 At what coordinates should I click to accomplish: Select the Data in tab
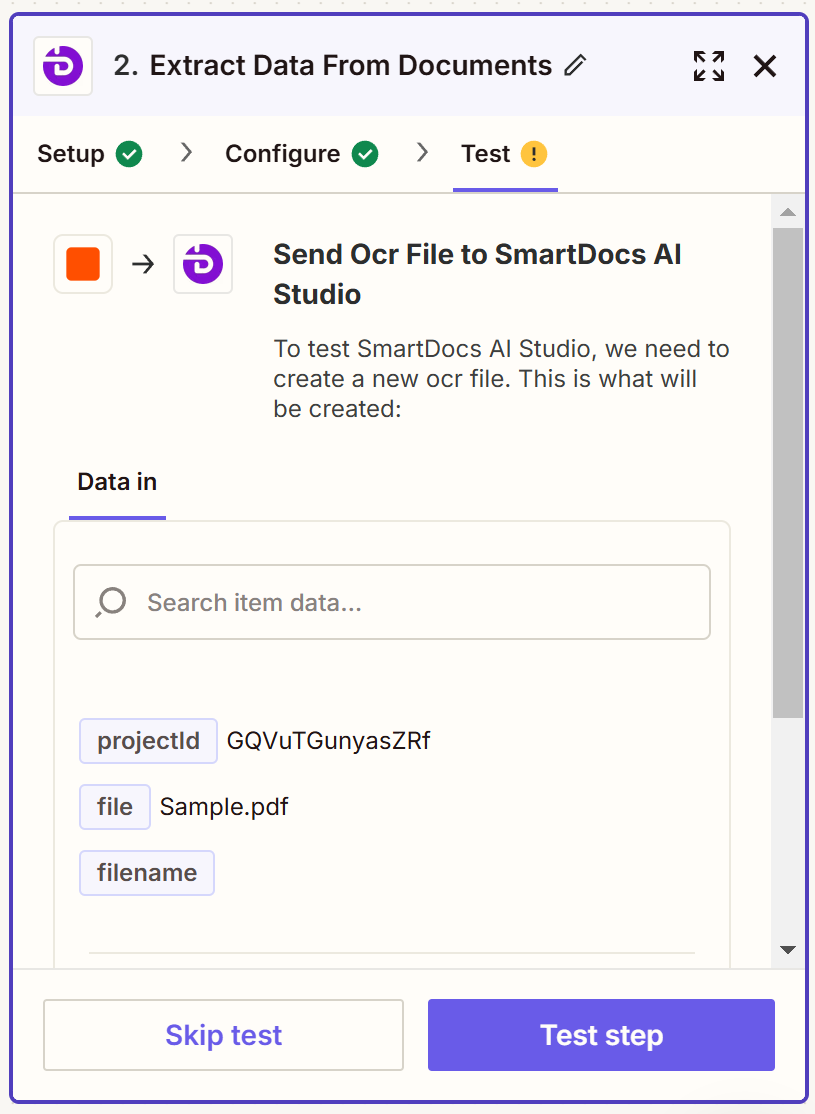click(117, 482)
